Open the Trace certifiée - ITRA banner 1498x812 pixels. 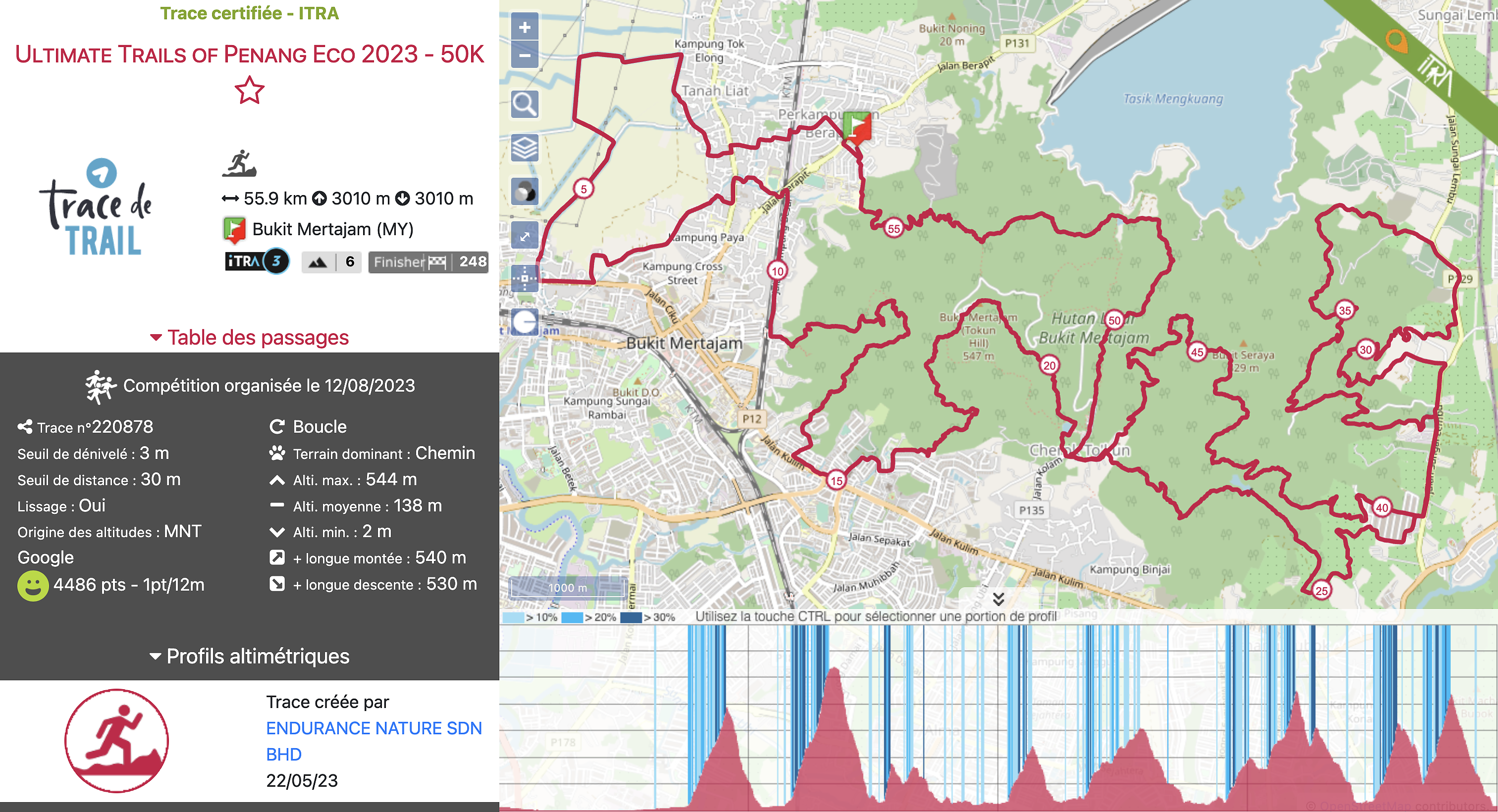pyautogui.click(x=250, y=13)
